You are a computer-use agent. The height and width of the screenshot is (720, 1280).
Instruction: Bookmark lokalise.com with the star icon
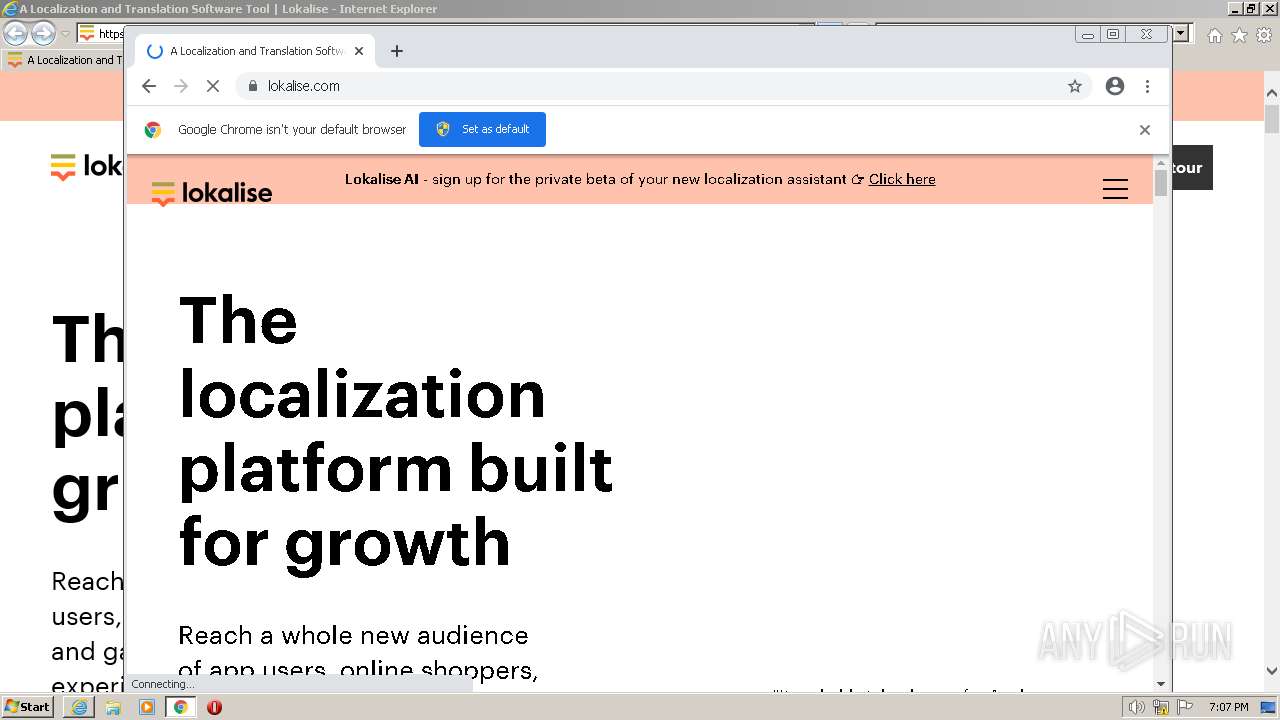[1075, 86]
